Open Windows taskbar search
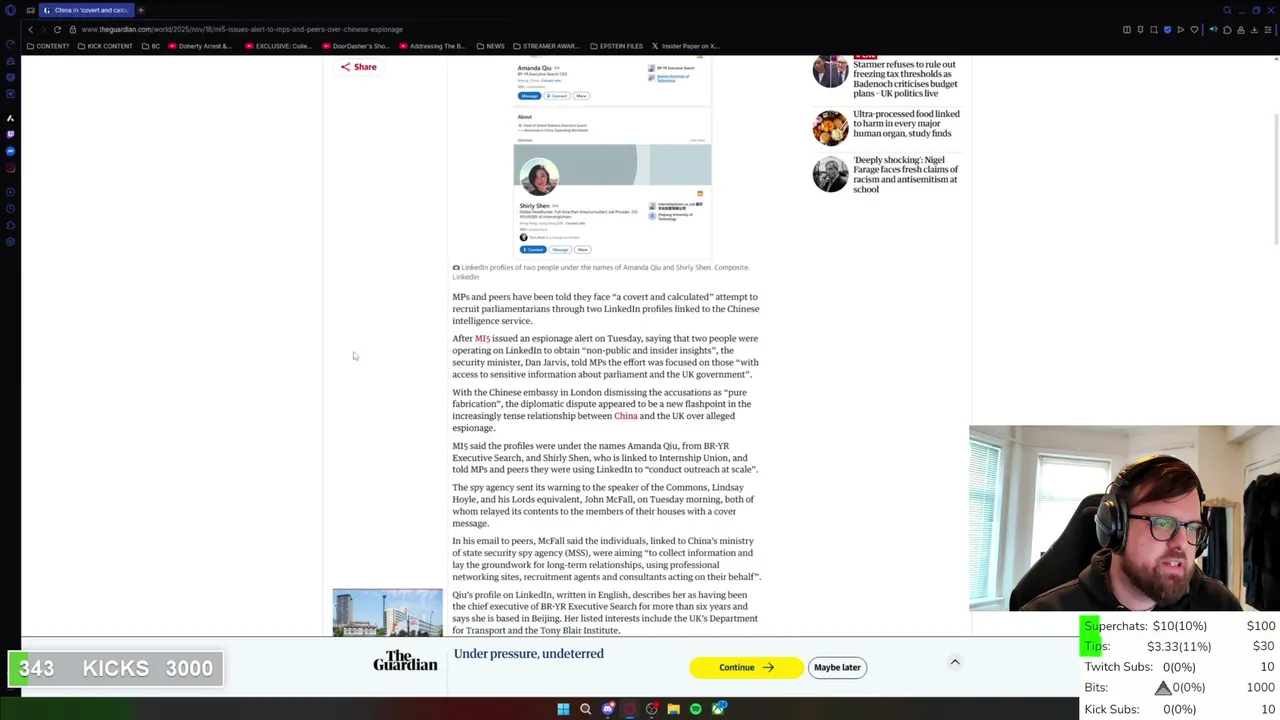This screenshot has width=1280, height=720. 585,709
